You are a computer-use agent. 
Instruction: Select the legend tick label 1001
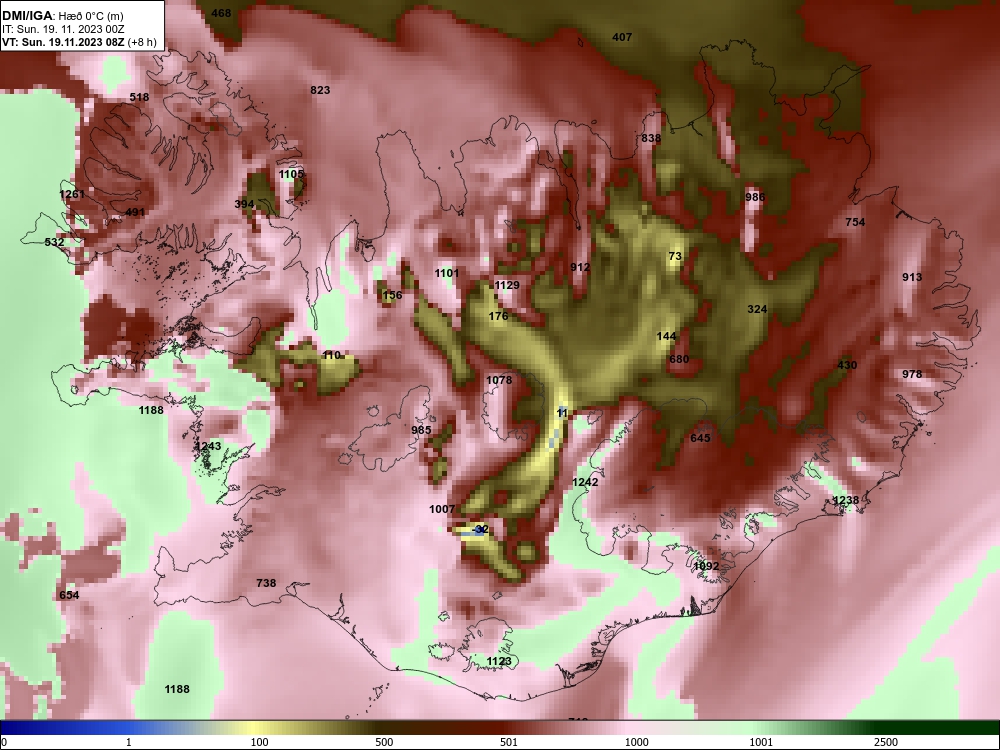(x=761, y=742)
